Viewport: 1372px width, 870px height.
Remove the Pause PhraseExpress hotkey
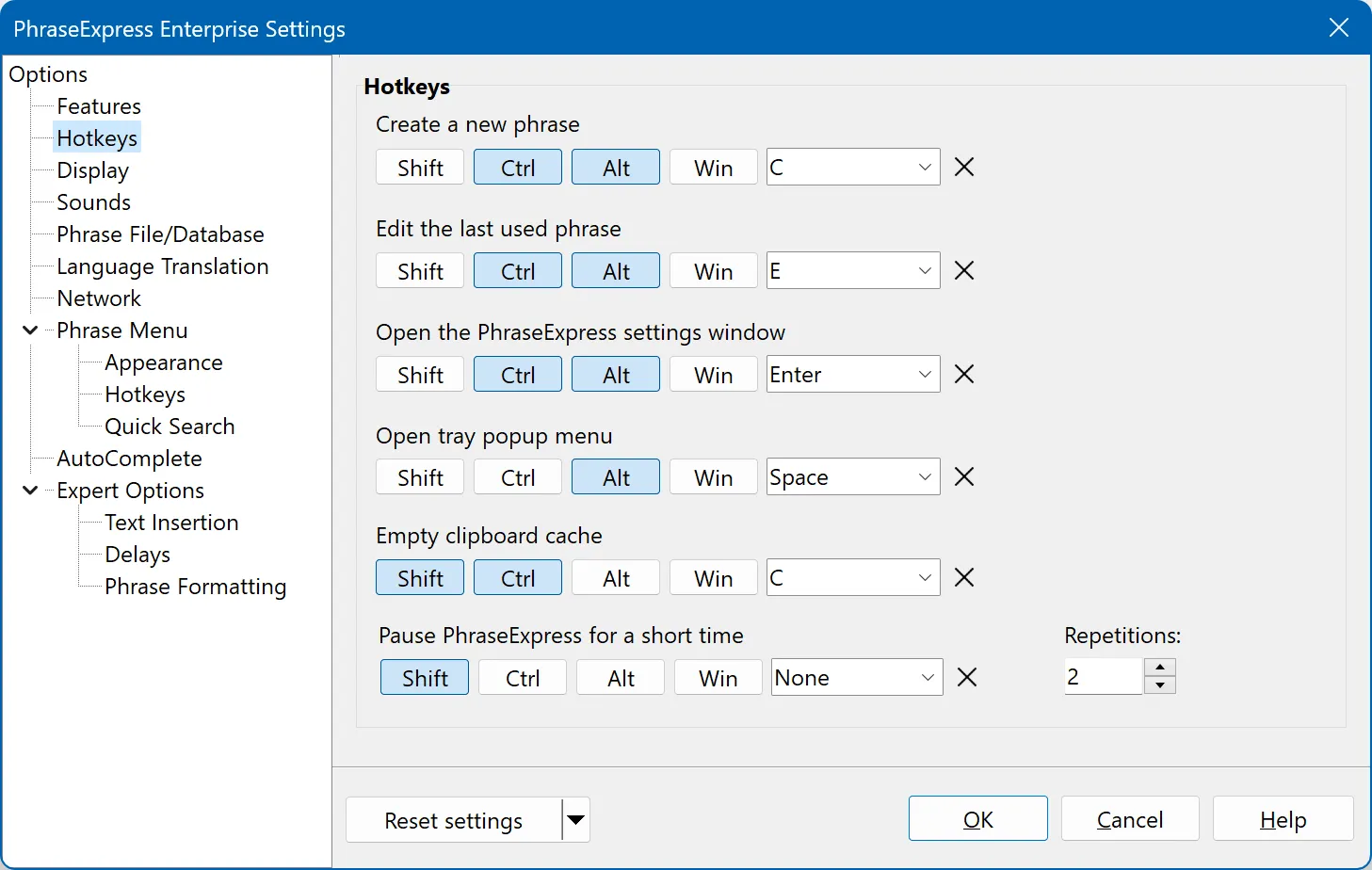[967, 677]
